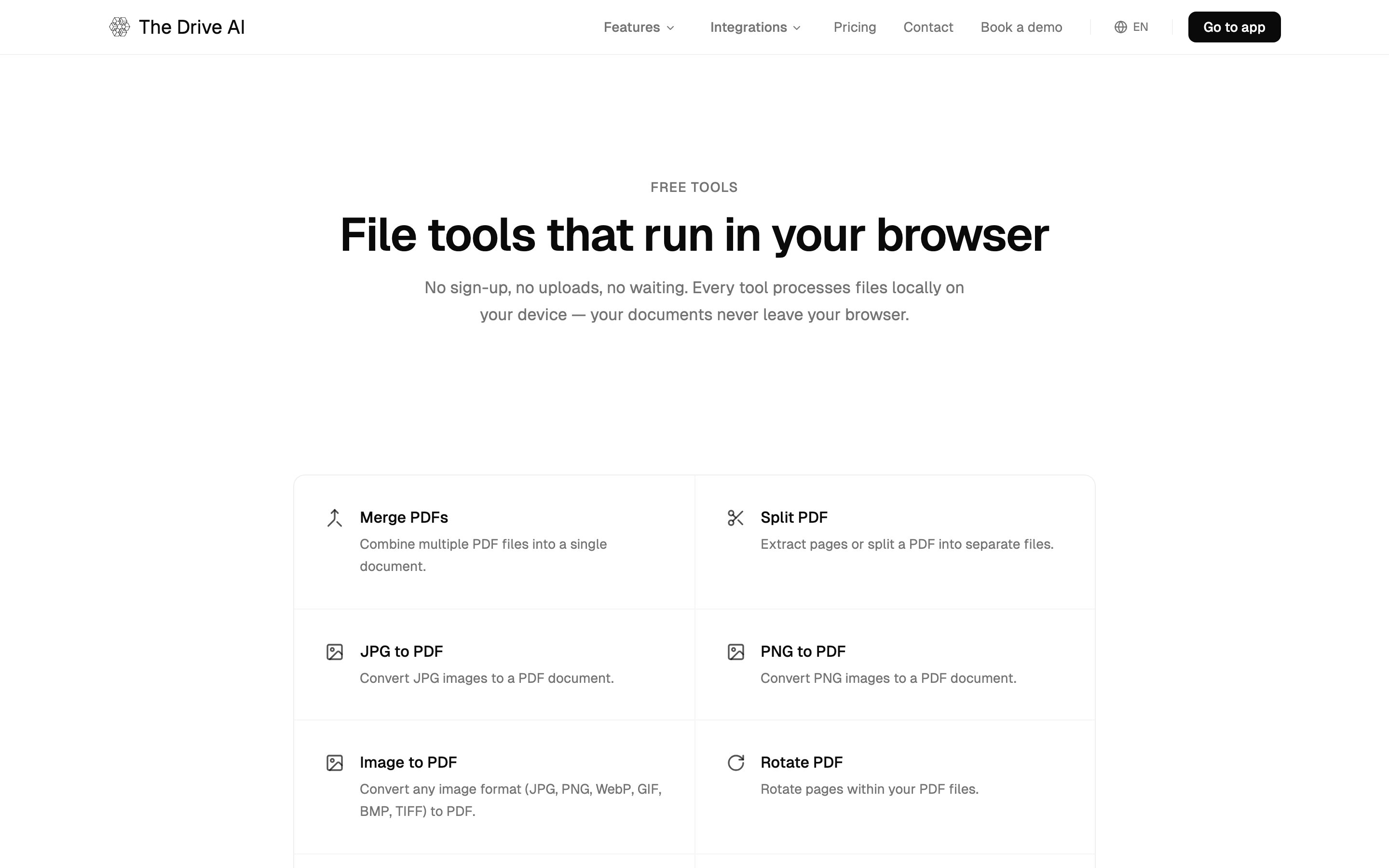Click 'Convert PNG images to a PDF document.'
Screen dimensions: 1389x868
(888, 678)
